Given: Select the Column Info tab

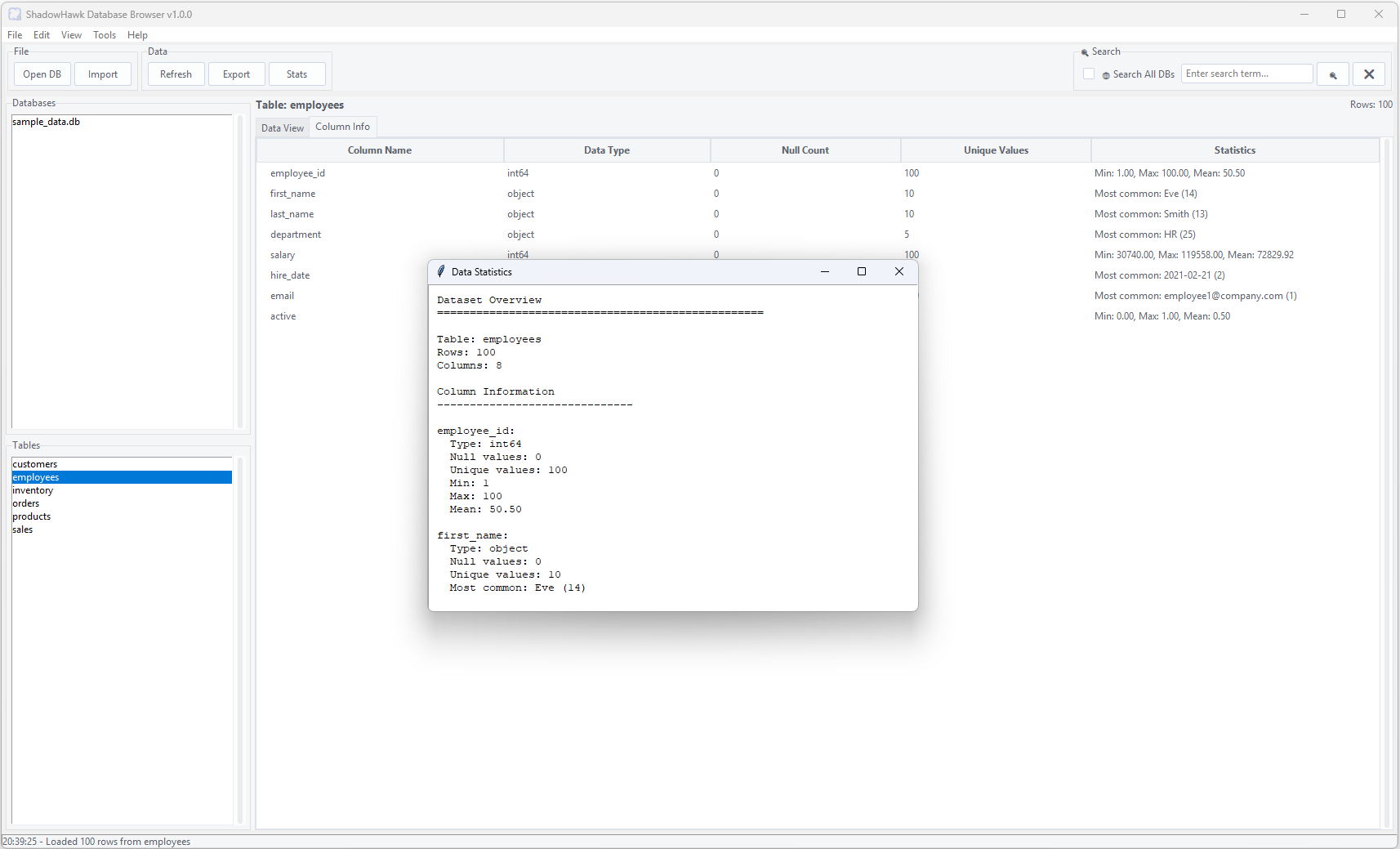Looking at the screenshot, I should [342, 127].
